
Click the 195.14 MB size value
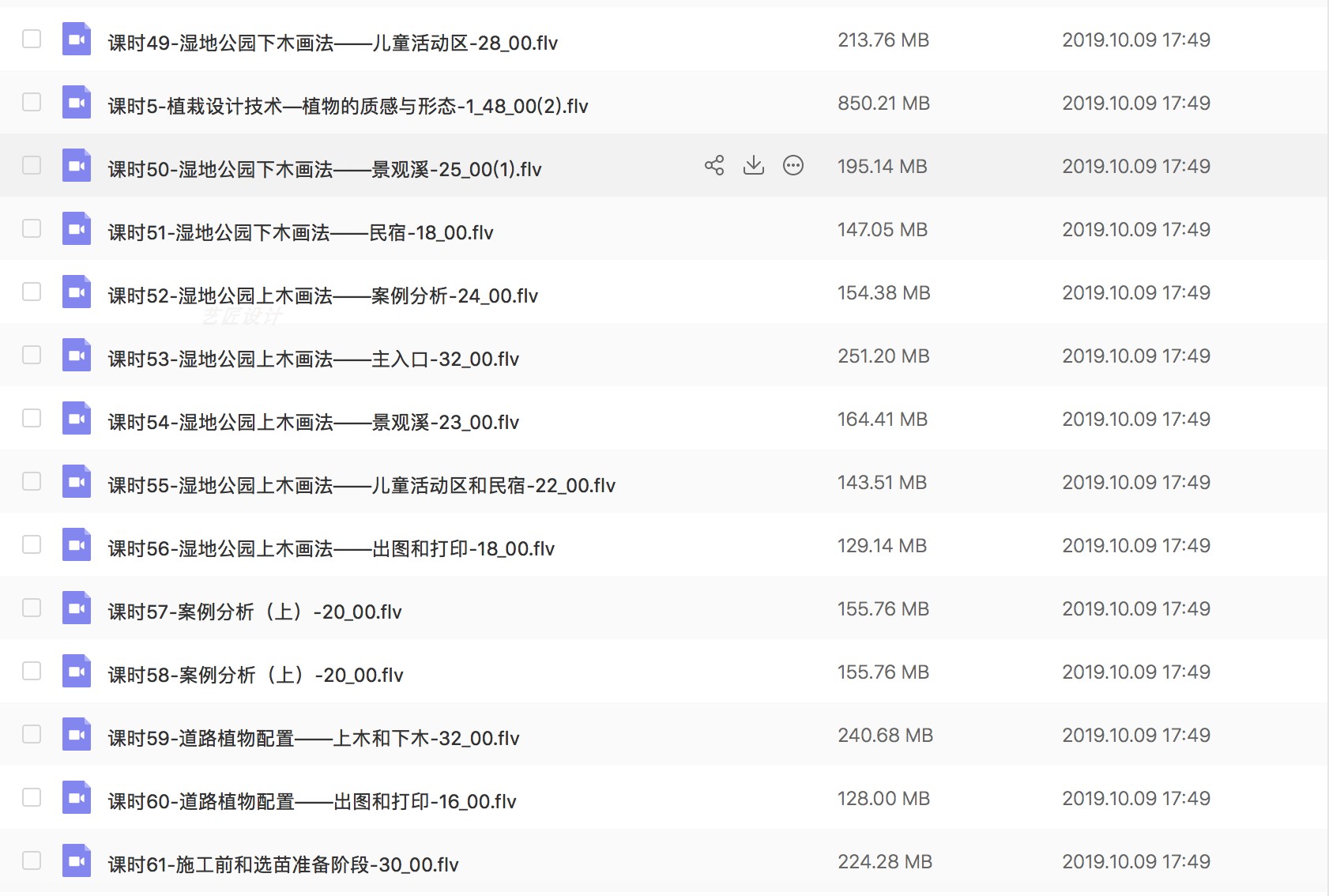click(883, 166)
